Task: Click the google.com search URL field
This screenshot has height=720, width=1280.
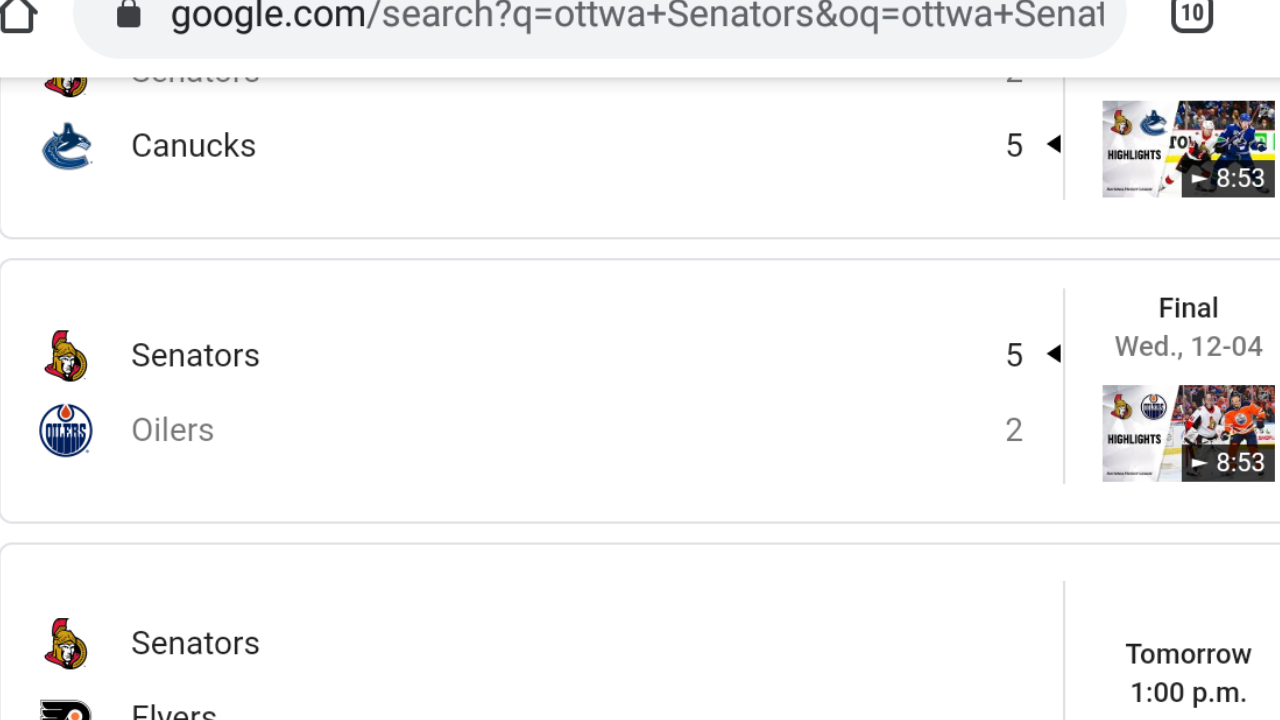Action: point(636,16)
